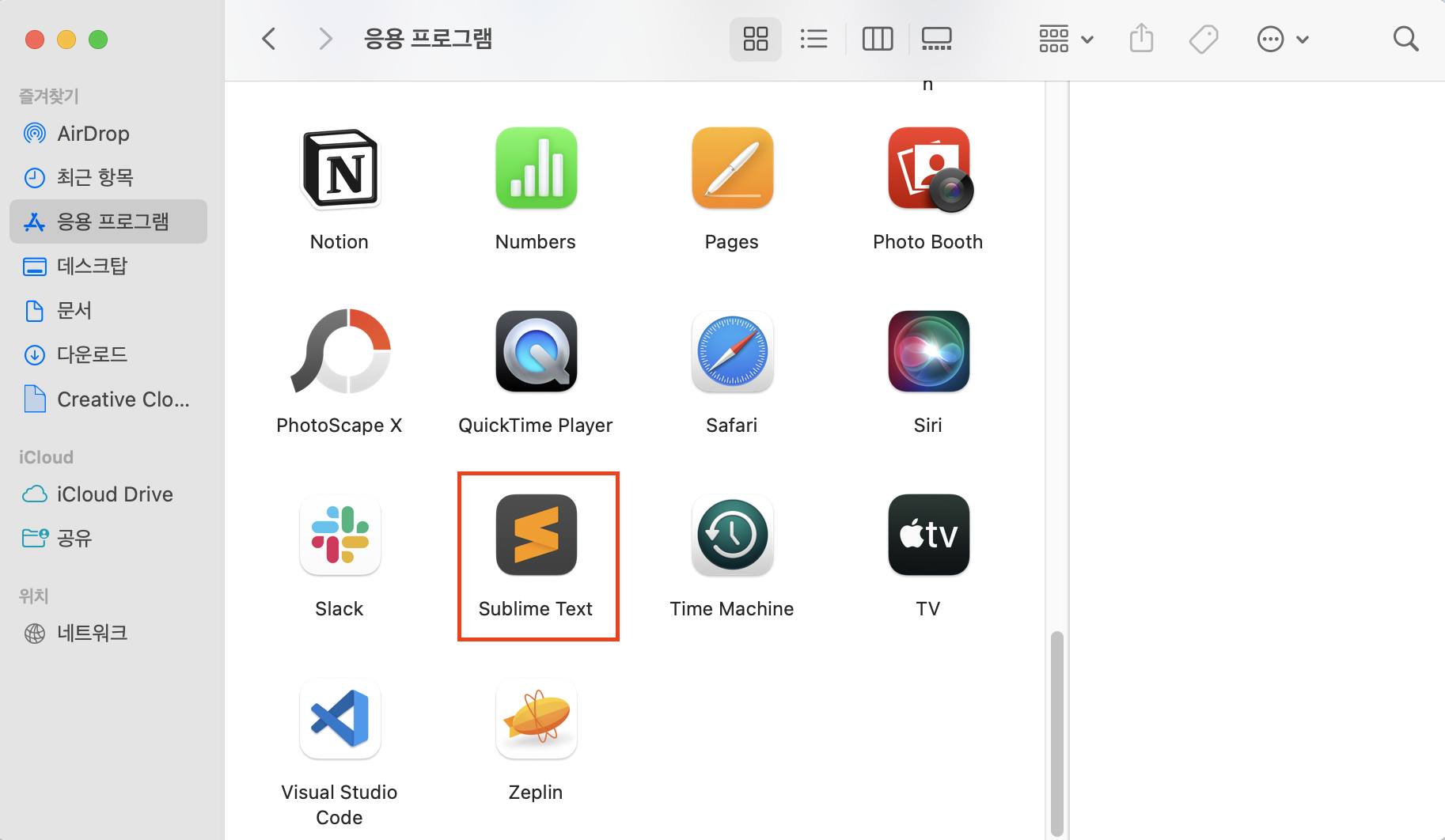Select 응용 프로그램 in the sidebar
Viewport: 1445px width, 840px height.
click(x=108, y=221)
